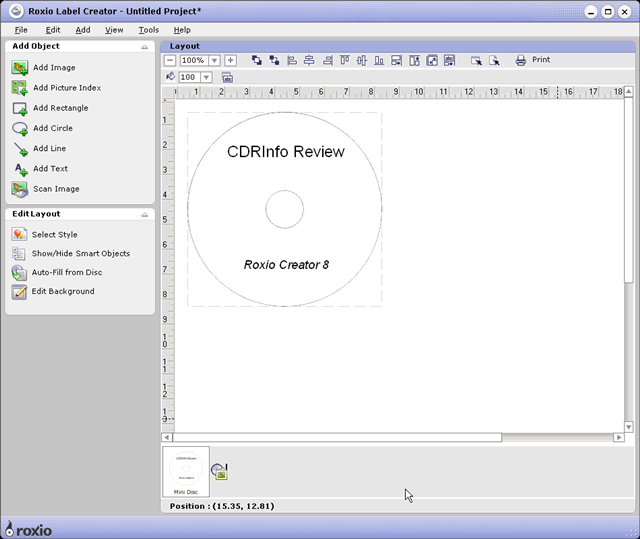This screenshot has height=539, width=640.
Task: Click the Make Same Height icon
Action: tap(414, 60)
